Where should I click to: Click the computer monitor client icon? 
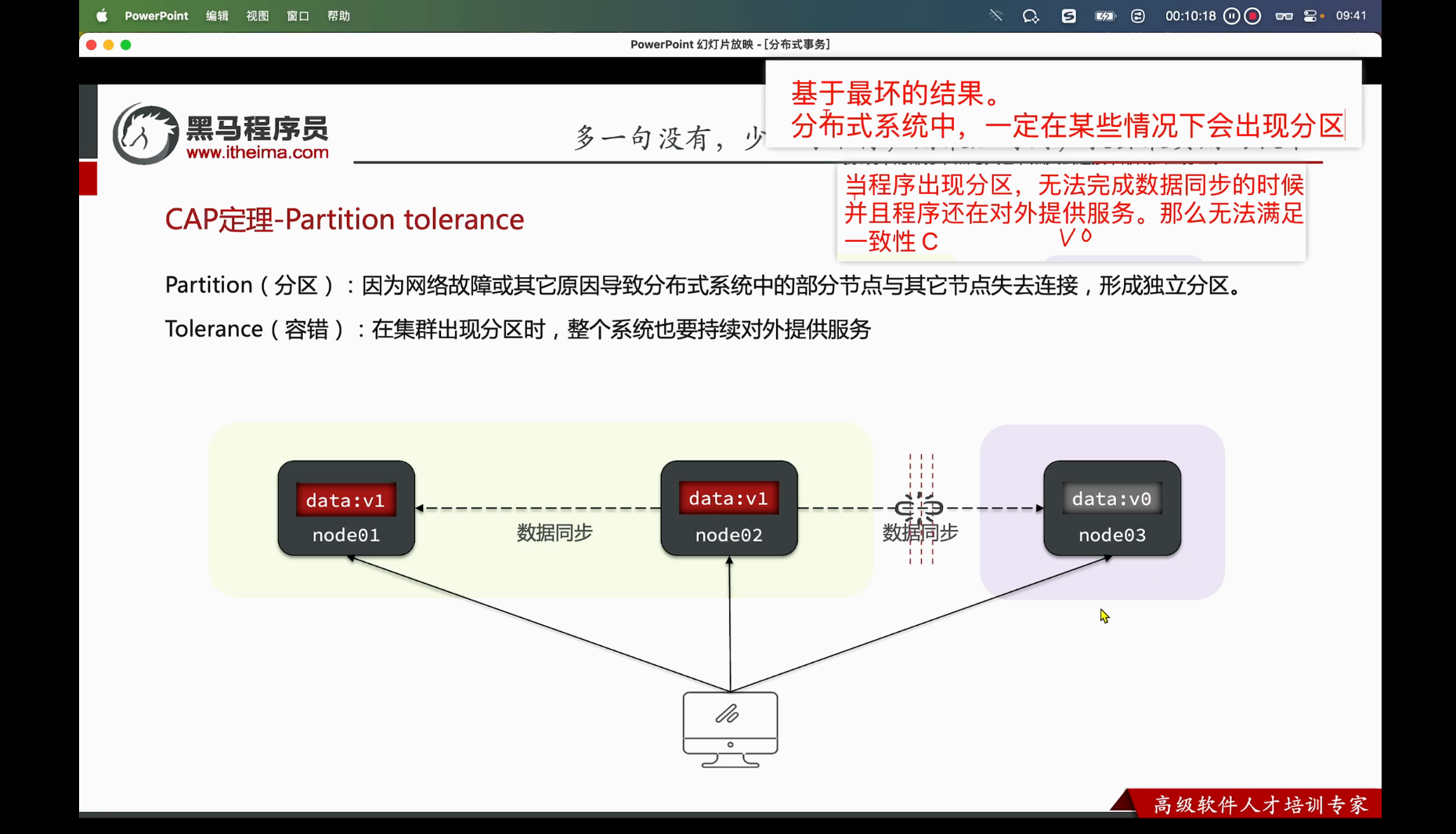click(x=730, y=728)
